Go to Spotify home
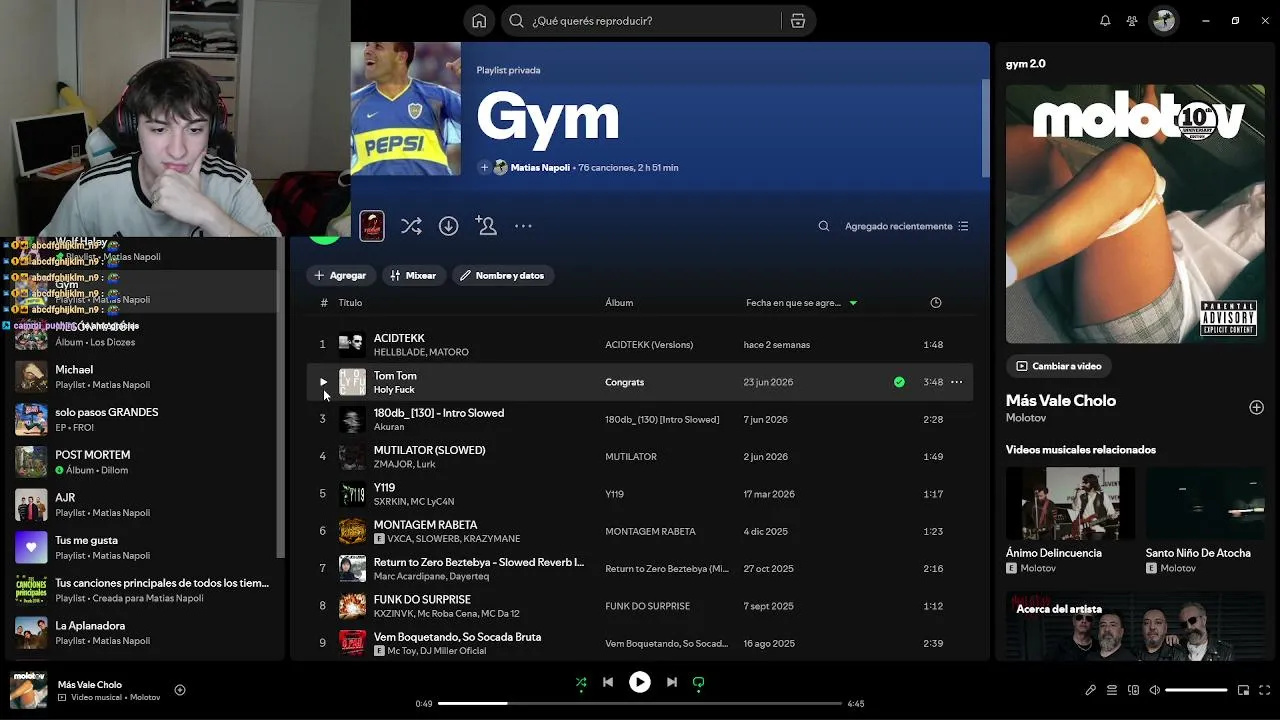Image resolution: width=1280 pixels, height=720 pixels. [x=479, y=21]
